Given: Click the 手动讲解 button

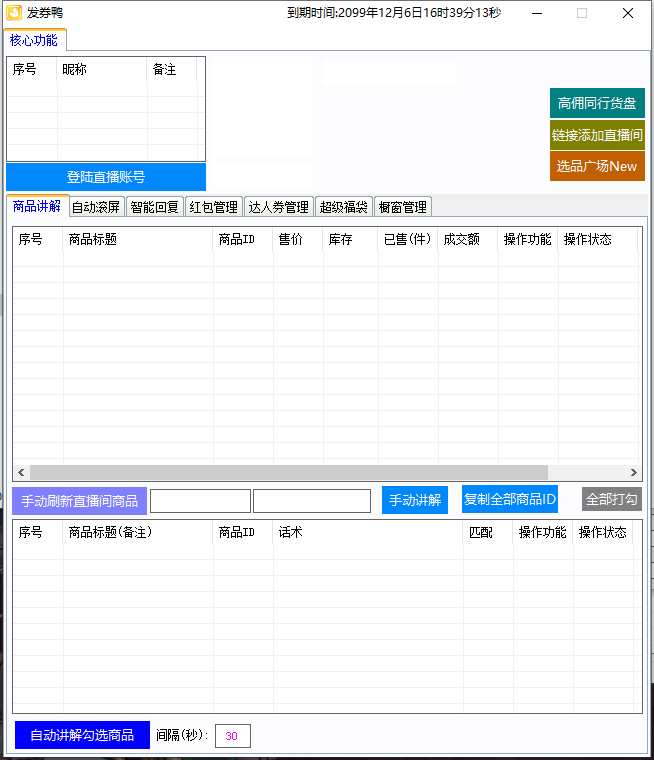Looking at the screenshot, I should pos(415,500).
